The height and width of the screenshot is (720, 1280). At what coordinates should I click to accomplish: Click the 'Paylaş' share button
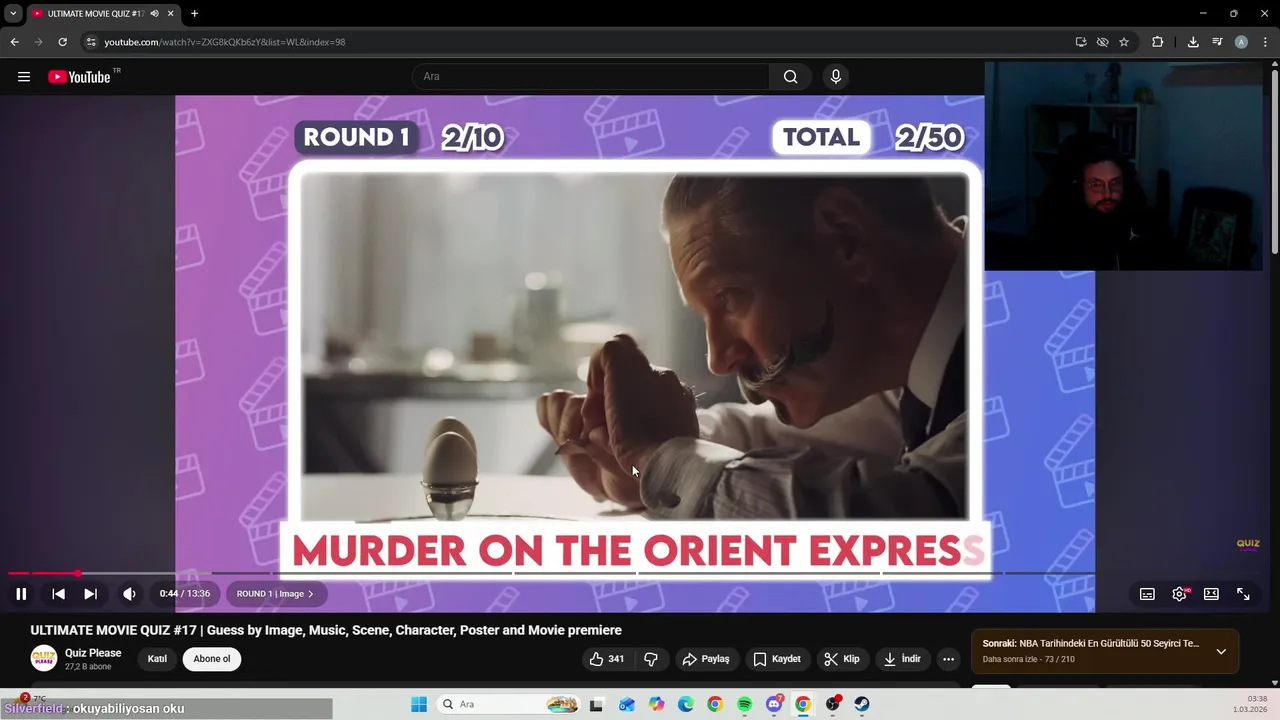tap(706, 659)
